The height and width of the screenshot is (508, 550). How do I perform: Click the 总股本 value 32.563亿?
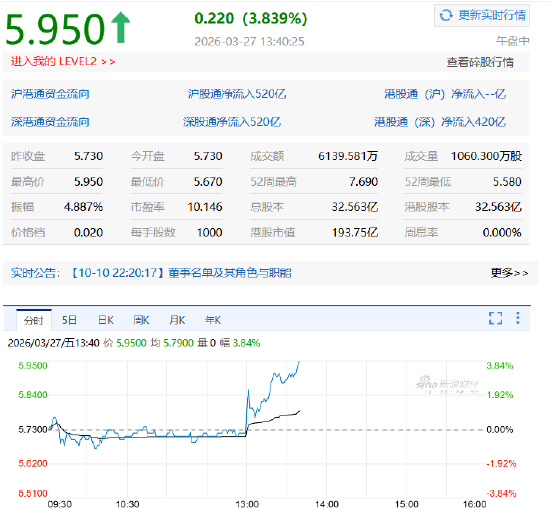[x=355, y=207]
